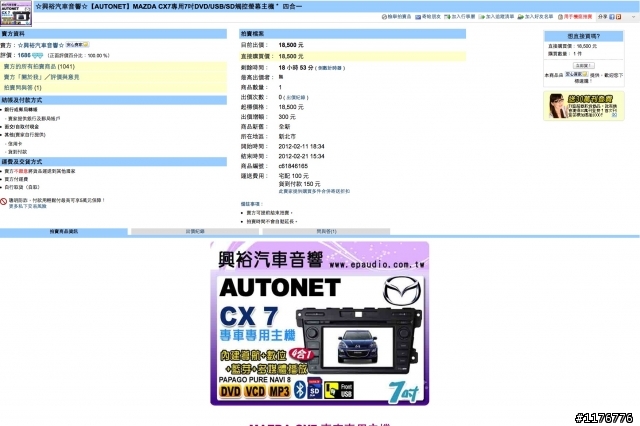This screenshot has height=426, width=640.
Task: Click the red prohibited warning icon
Action: [x=4, y=201]
